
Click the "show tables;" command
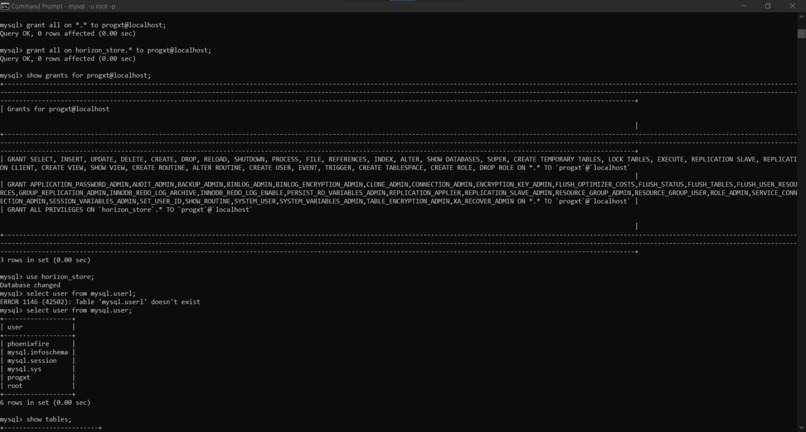(x=49, y=420)
